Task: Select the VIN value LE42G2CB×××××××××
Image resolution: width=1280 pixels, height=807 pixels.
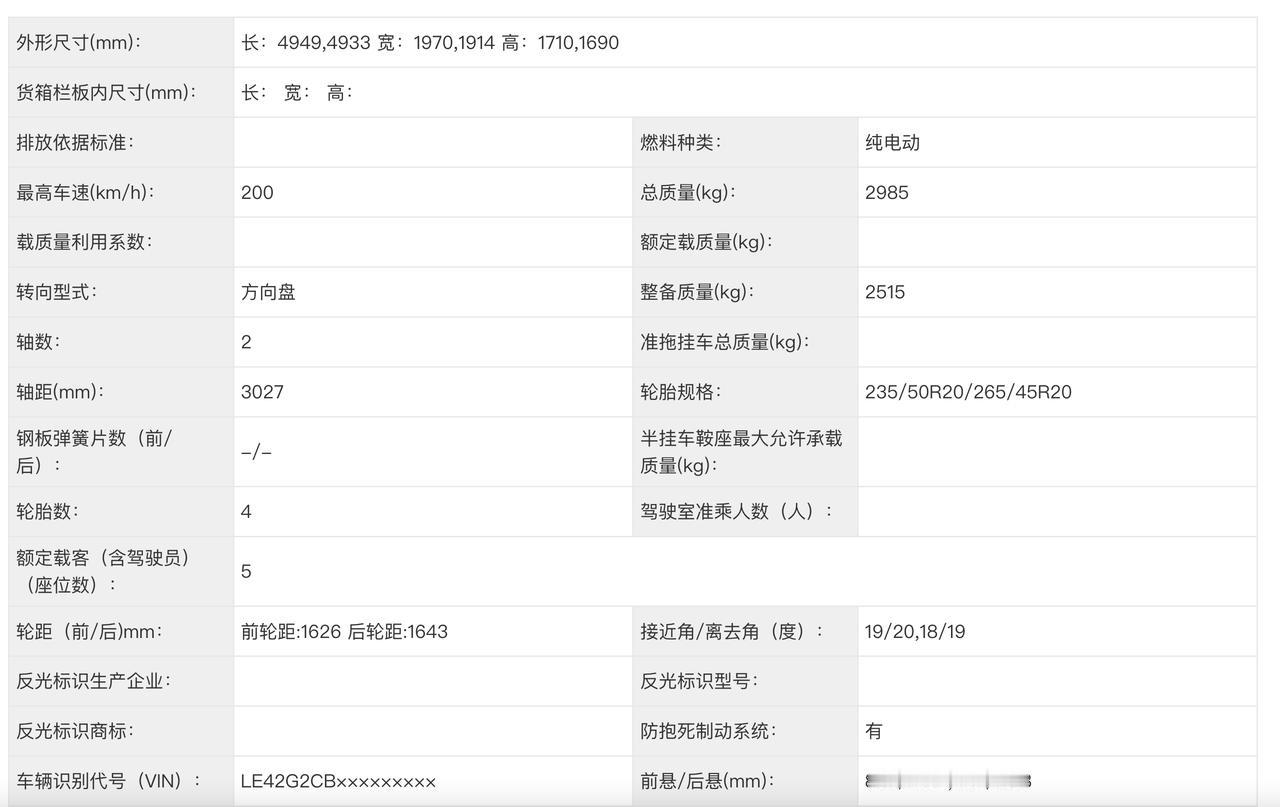Action: [x=338, y=781]
